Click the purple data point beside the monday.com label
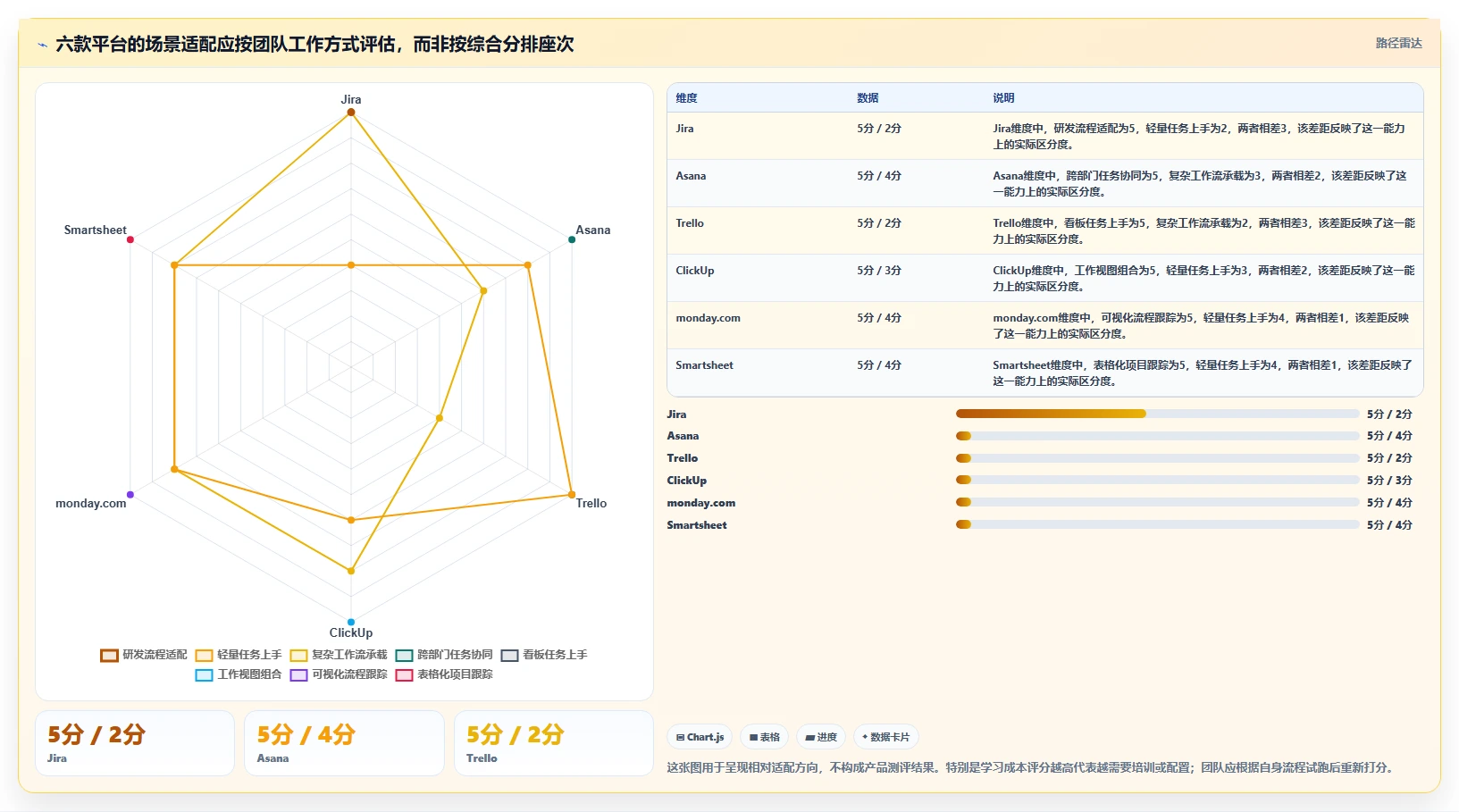Image resolution: width=1459 pixels, height=812 pixels. [x=130, y=495]
